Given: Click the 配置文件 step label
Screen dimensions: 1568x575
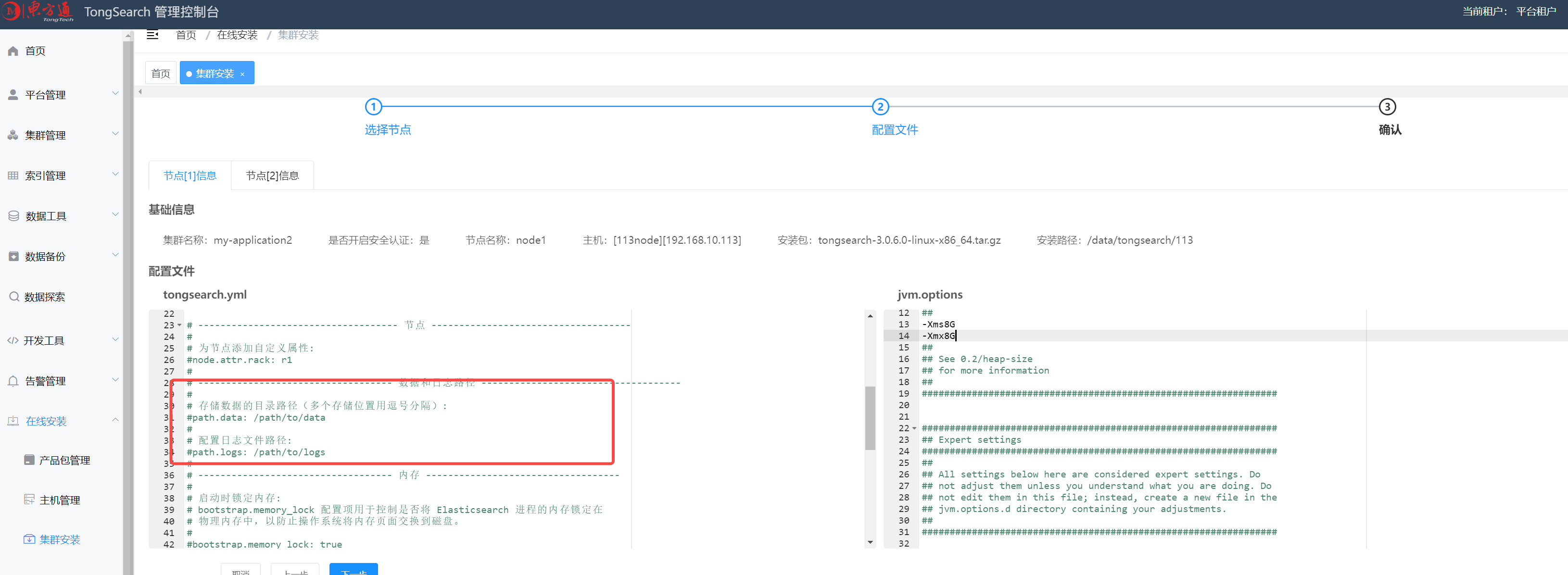Looking at the screenshot, I should tap(895, 130).
